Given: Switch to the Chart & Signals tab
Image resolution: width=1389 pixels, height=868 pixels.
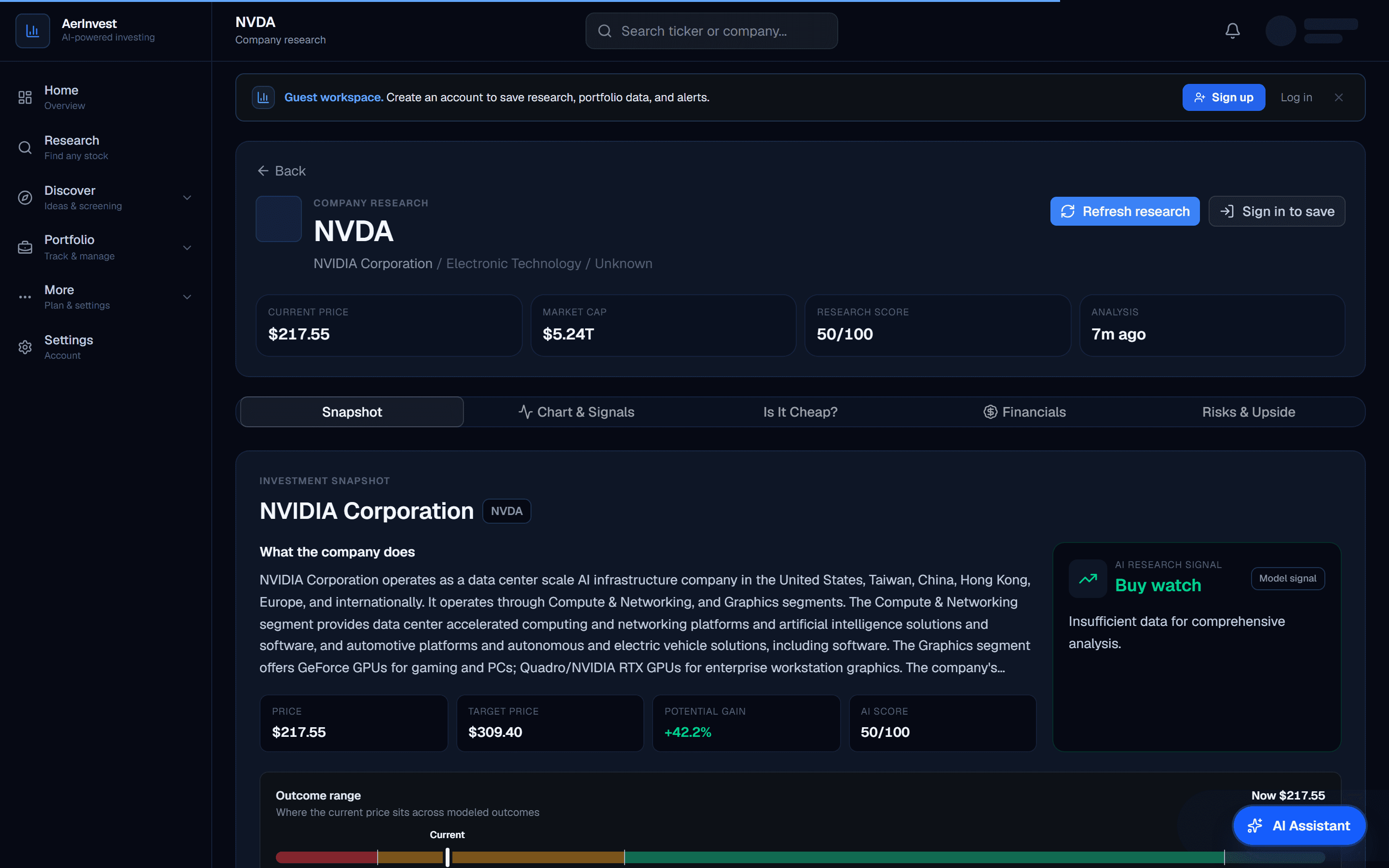Looking at the screenshot, I should coord(576,412).
